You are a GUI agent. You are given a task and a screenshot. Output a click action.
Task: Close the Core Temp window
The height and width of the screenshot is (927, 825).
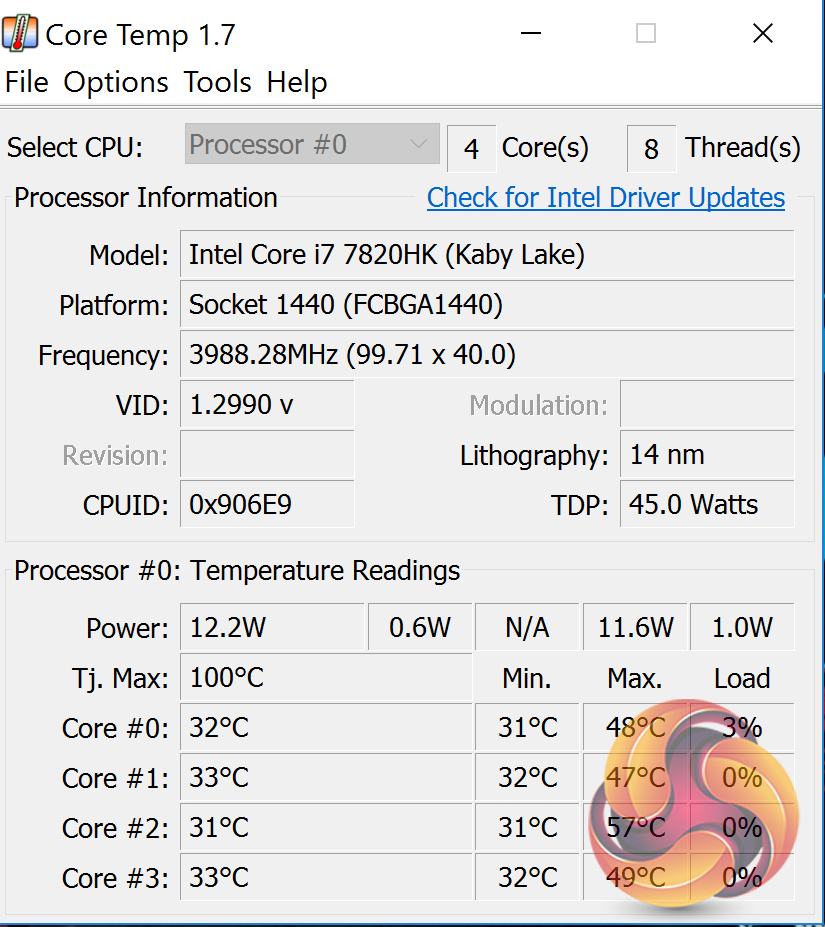click(x=763, y=34)
